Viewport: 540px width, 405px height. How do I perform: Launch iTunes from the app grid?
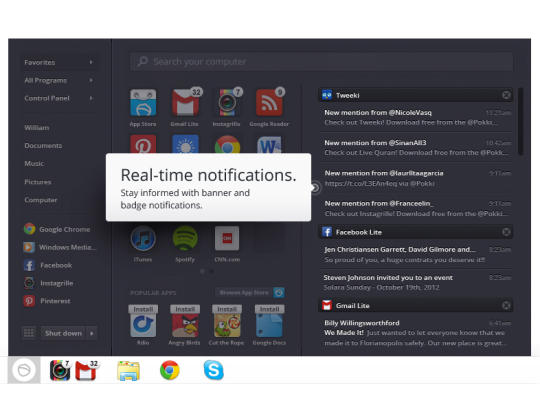tap(143, 238)
